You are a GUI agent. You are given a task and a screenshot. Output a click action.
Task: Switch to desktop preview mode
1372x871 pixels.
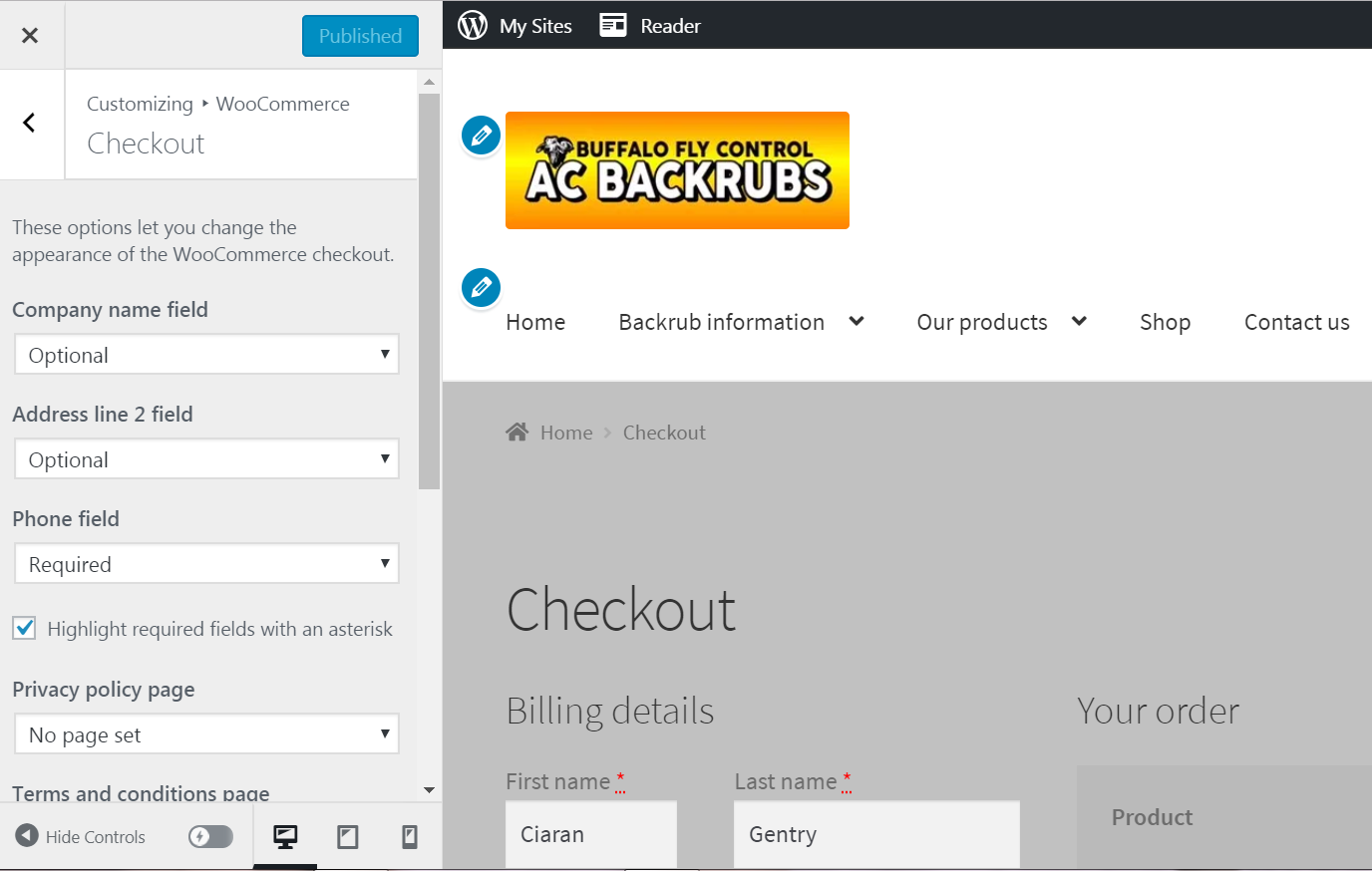click(x=285, y=837)
